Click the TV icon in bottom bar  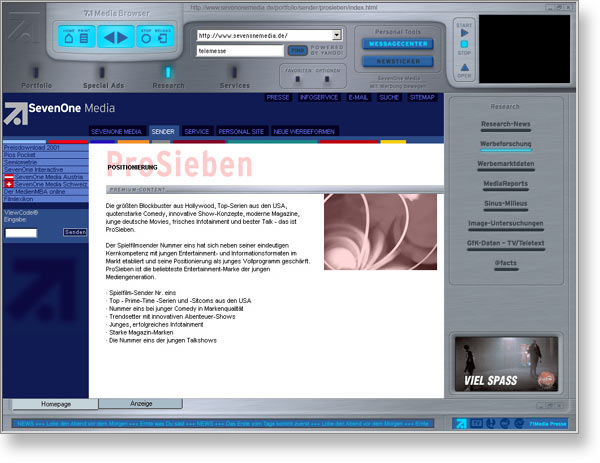pyautogui.click(x=476, y=424)
